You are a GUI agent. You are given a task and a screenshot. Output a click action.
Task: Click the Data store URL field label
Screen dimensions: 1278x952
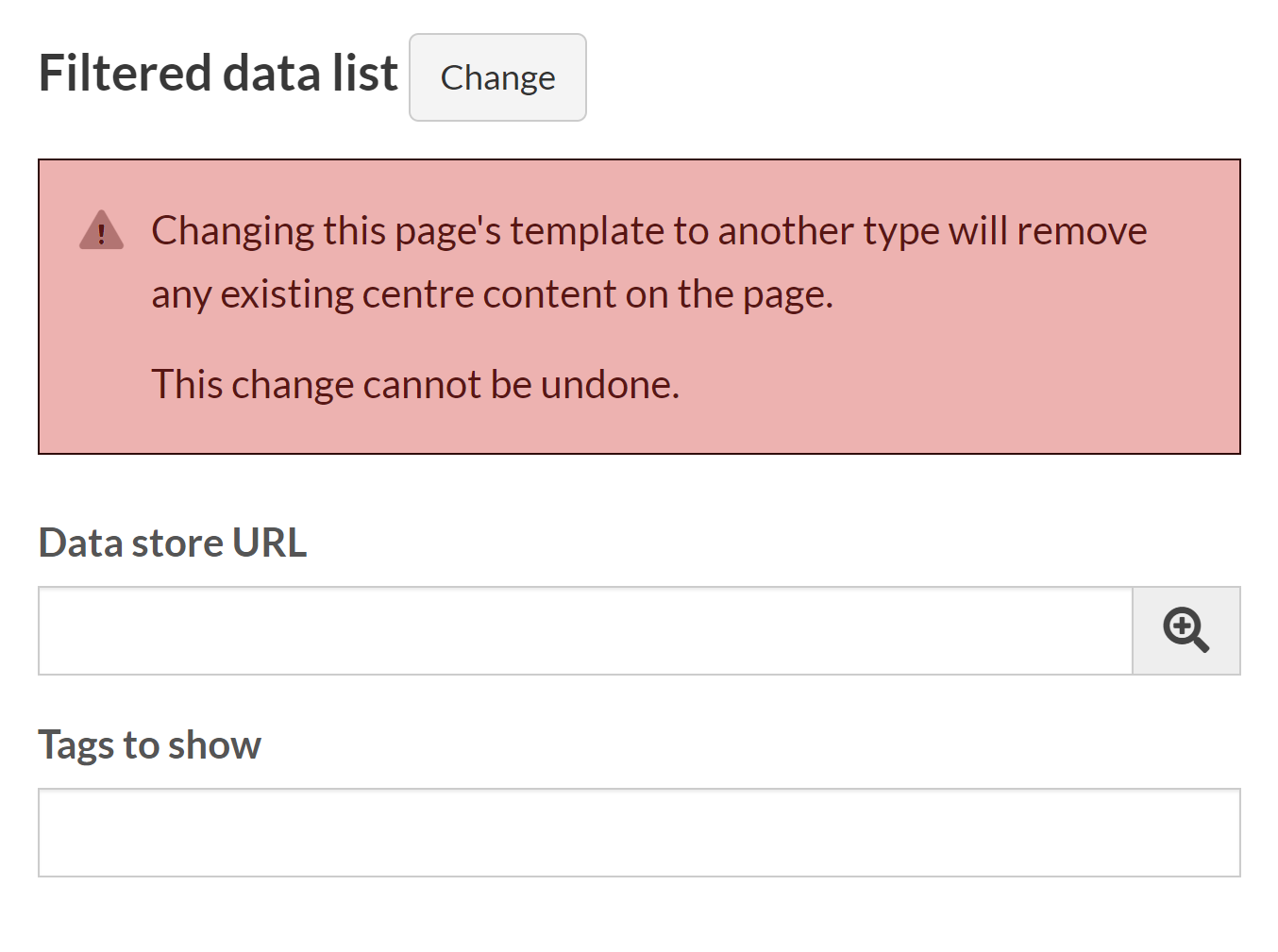[x=173, y=543]
